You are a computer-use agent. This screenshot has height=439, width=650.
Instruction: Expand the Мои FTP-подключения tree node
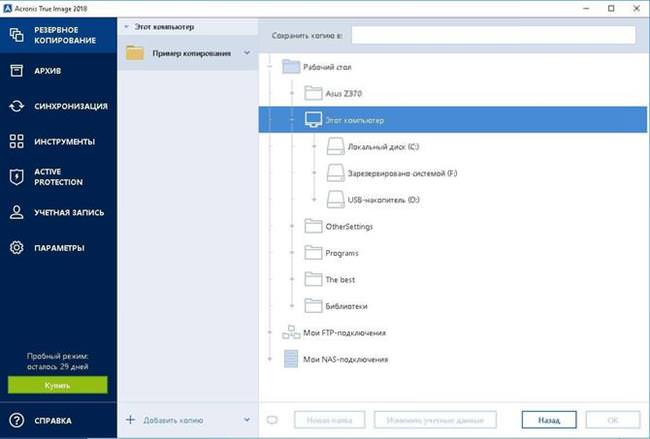(270, 332)
